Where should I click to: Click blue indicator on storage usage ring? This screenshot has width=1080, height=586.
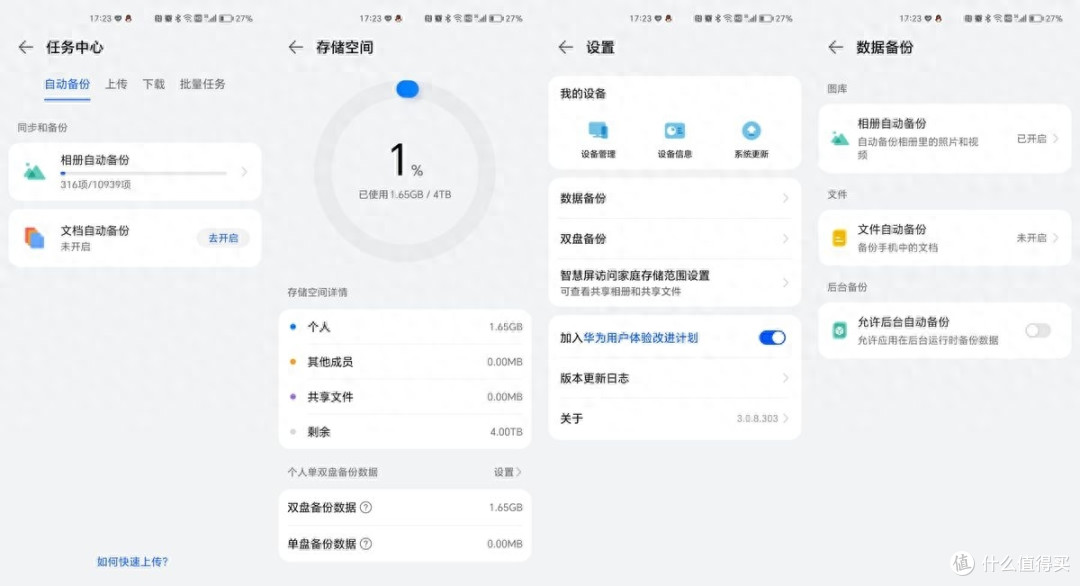click(407, 89)
